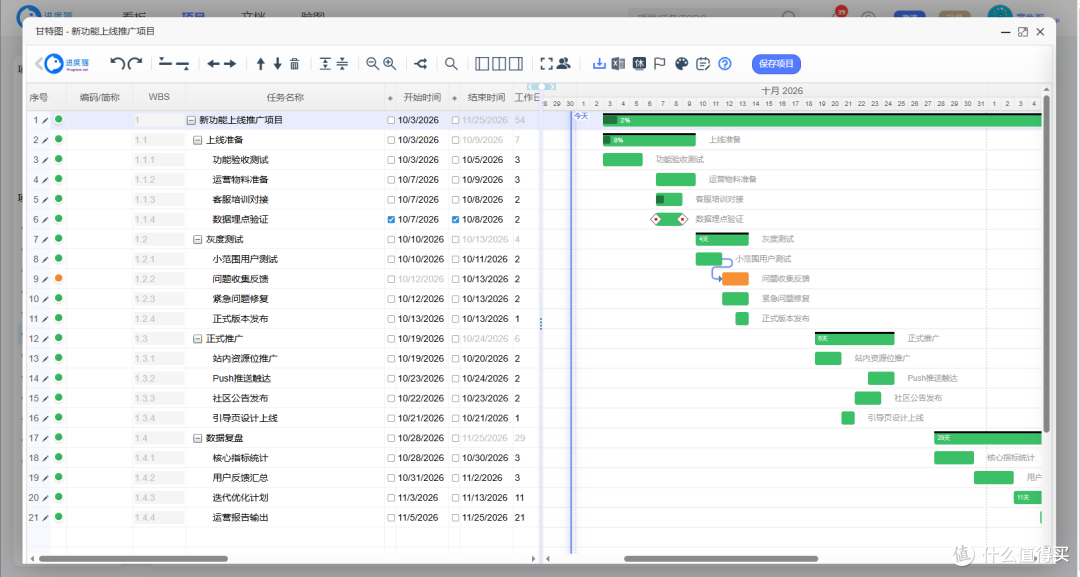Uncheck start date checkbox for 数据埋点验证
1080x577 pixels.
391,220
